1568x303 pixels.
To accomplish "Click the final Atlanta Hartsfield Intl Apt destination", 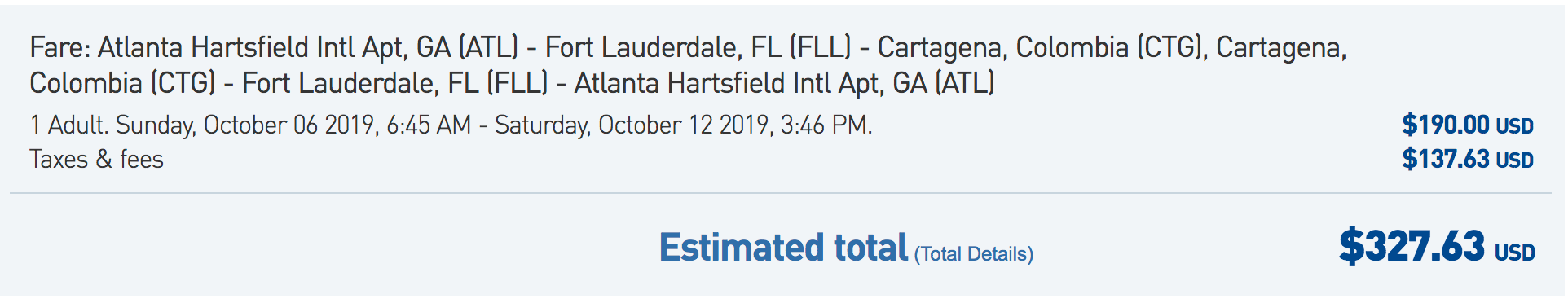I will (x=784, y=83).
